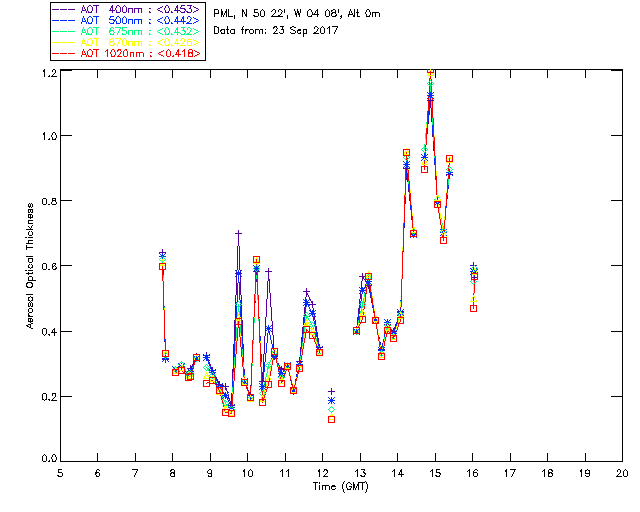Click x-axis tick label 14

398,473
